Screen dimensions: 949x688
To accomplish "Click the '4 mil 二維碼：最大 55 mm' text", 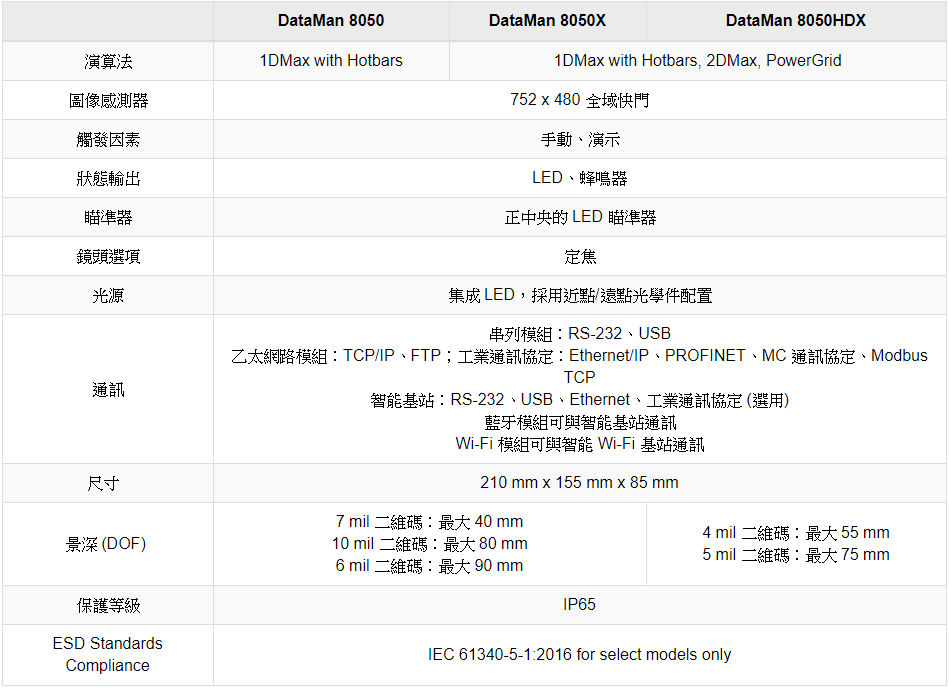I will pos(795,533).
